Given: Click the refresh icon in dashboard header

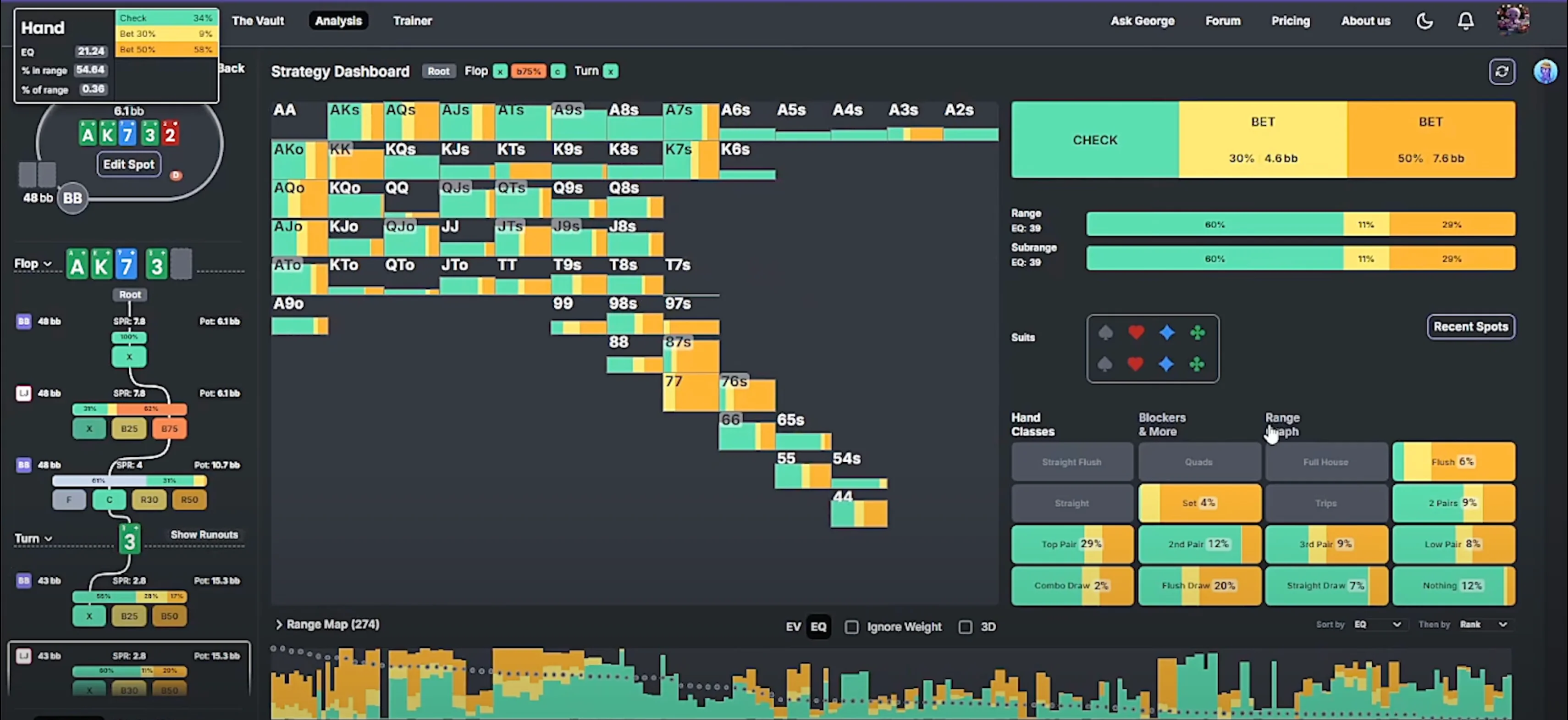Looking at the screenshot, I should pyautogui.click(x=1502, y=72).
